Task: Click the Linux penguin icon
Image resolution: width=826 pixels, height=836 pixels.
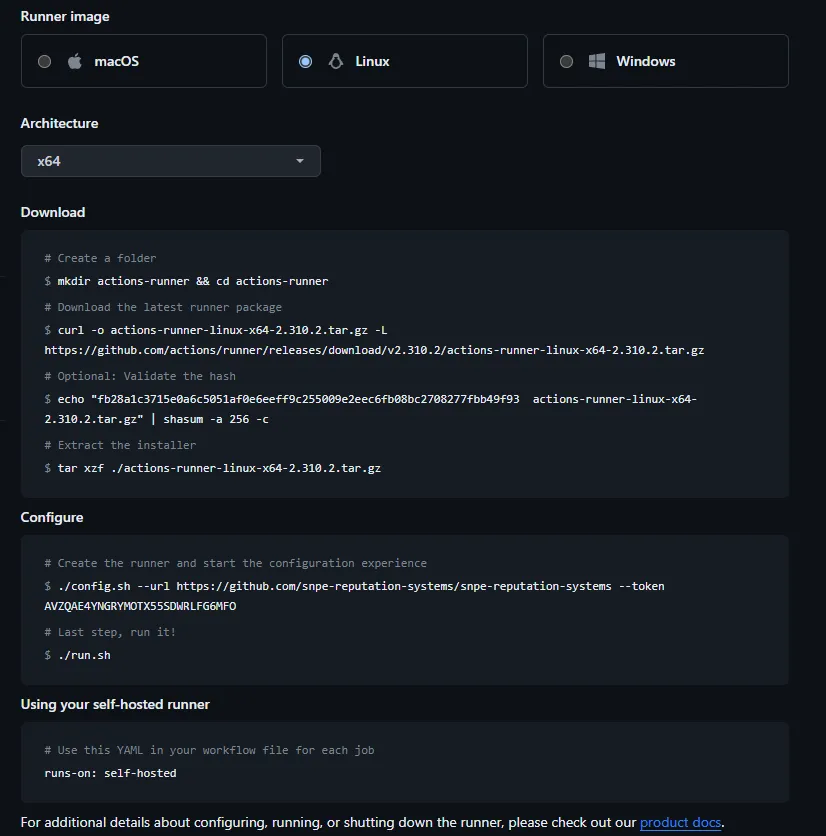Action: coord(336,61)
